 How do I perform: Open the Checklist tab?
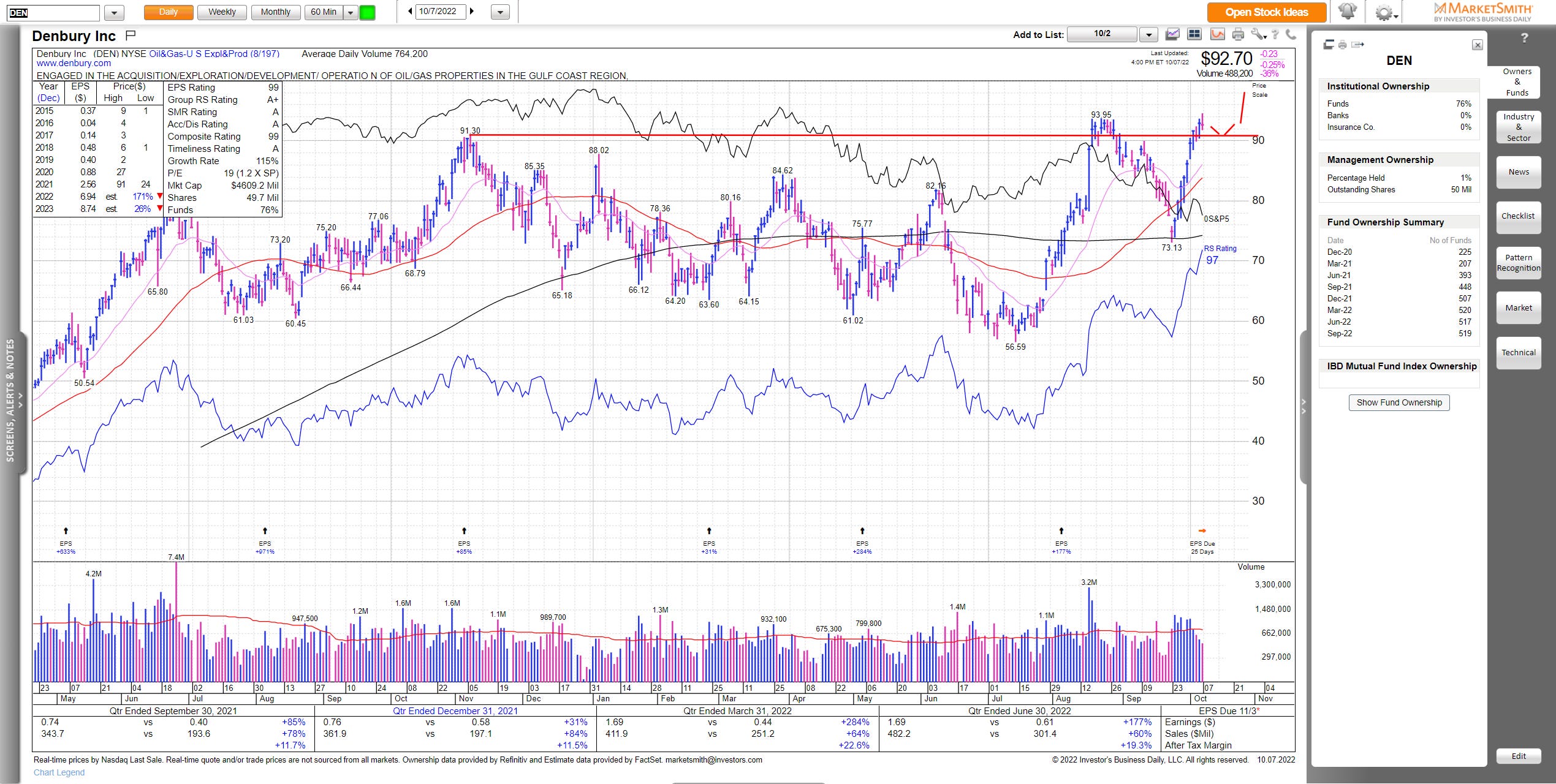[1519, 216]
